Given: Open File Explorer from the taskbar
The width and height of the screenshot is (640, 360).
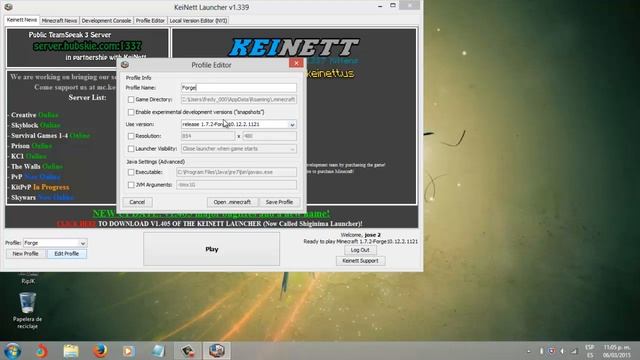Looking at the screenshot, I should [71, 351].
